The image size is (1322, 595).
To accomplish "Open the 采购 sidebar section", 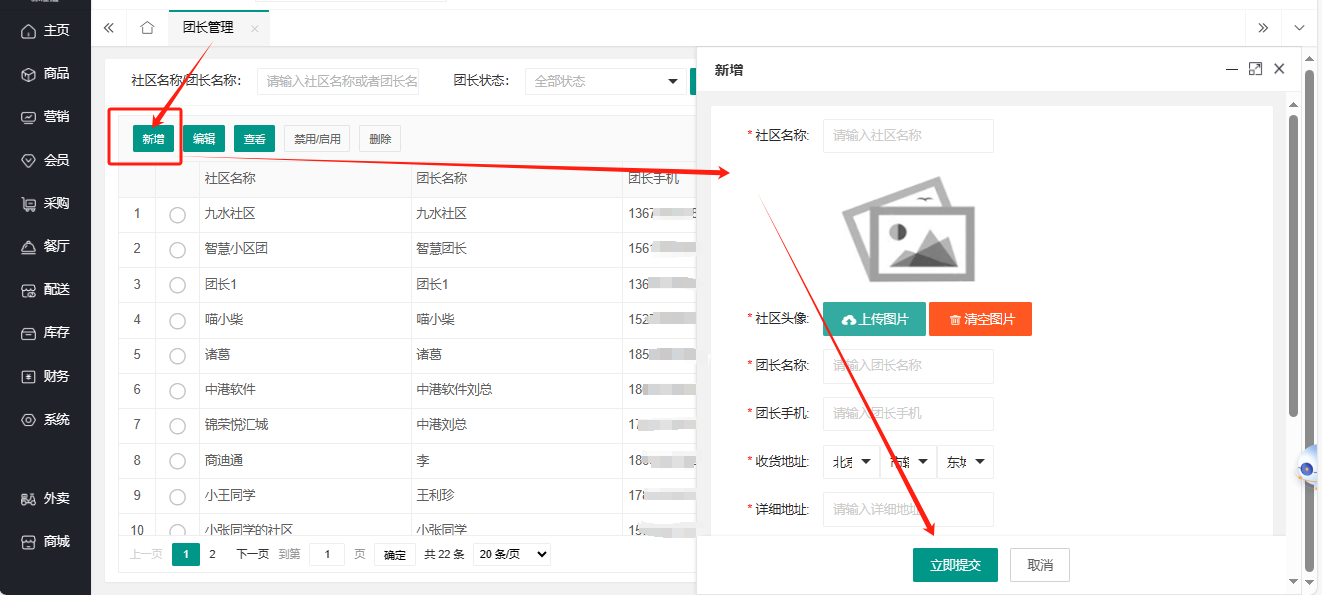I will pos(45,203).
